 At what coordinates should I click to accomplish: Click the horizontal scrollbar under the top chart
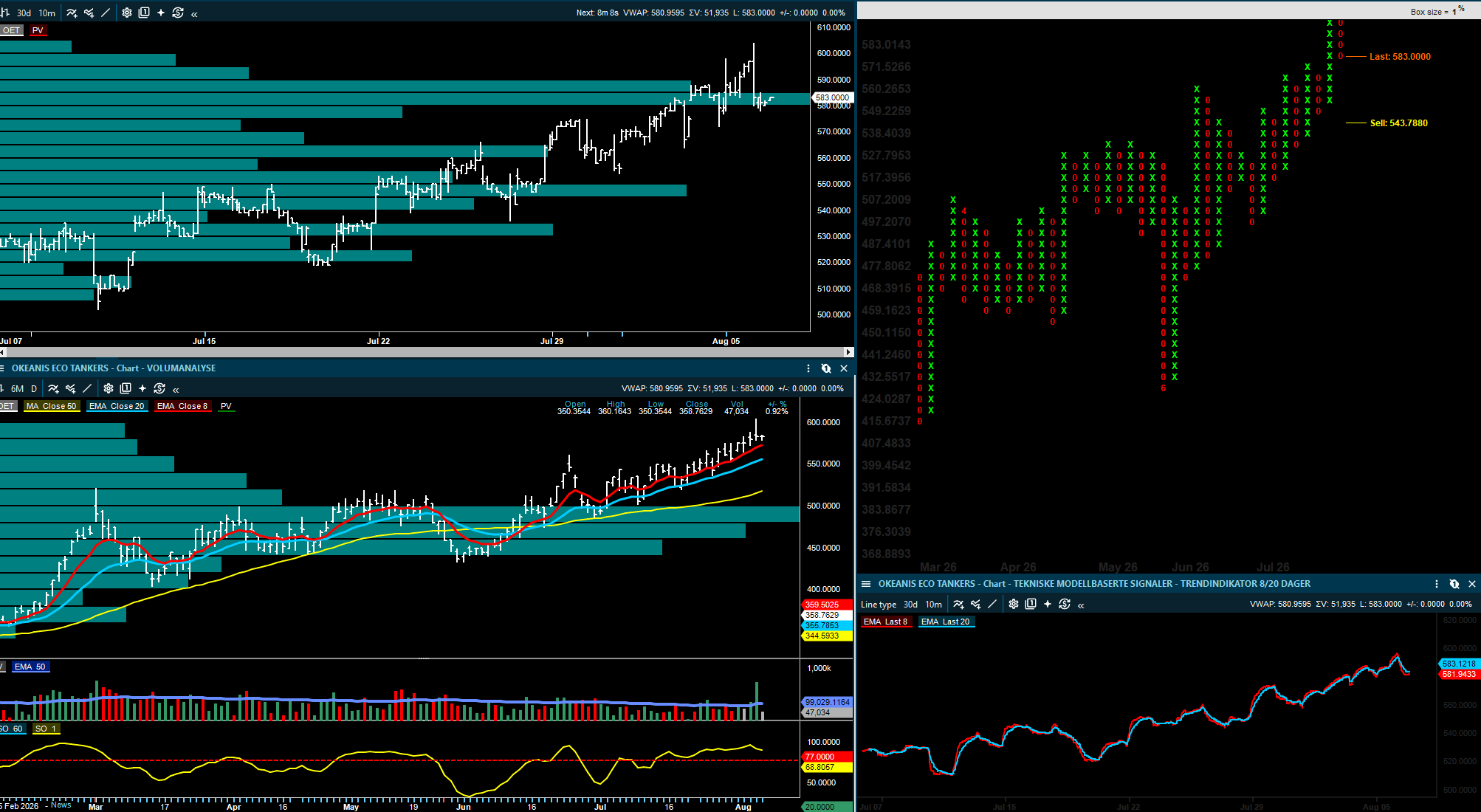427,352
